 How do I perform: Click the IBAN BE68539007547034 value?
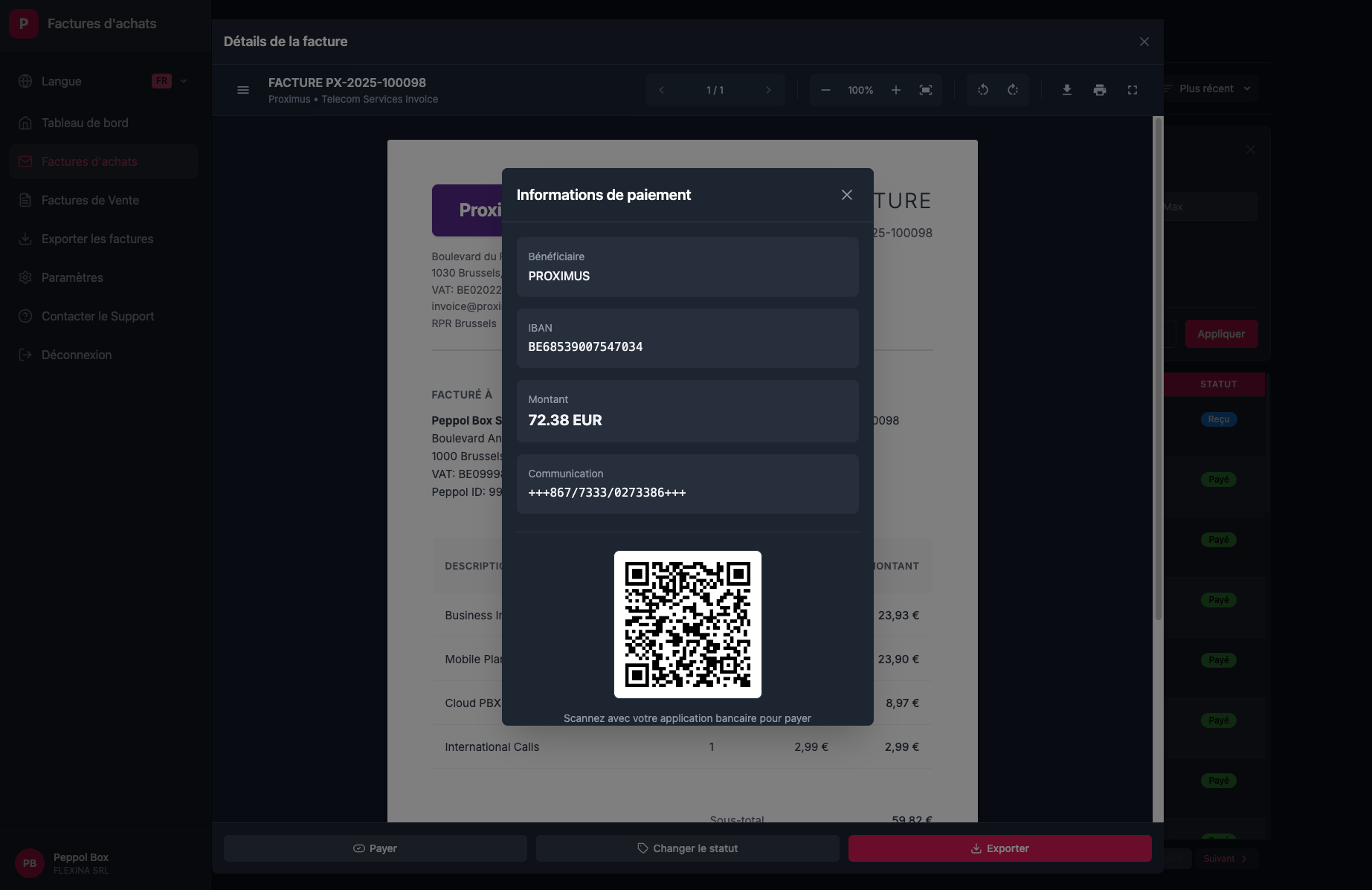tap(585, 346)
